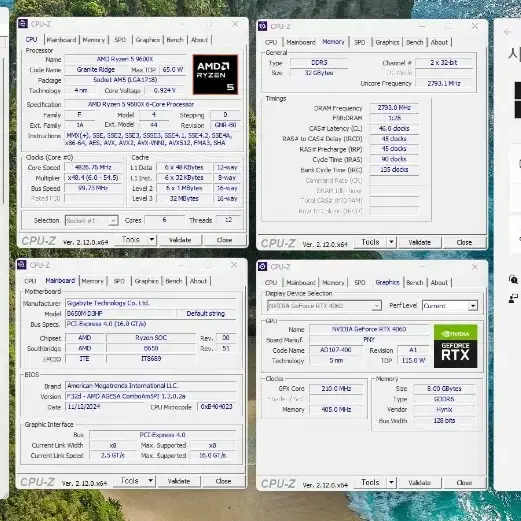The image size is (521, 521).
Task: Click the CPU-Z app icon in top-left window
Action: tap(23, 24)
